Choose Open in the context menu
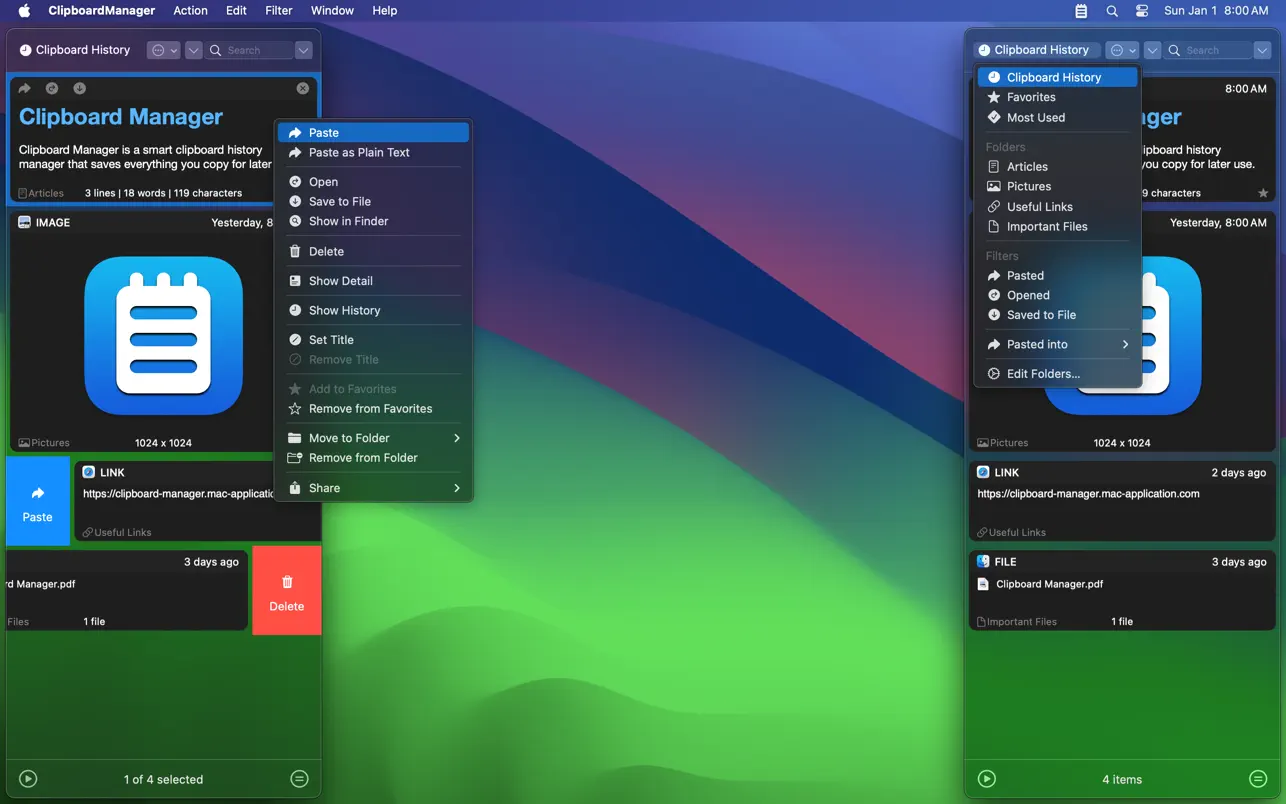Image resolution: width=1286 pixels, height=804 pixels. pyautogui.click(x=373, y=182)
